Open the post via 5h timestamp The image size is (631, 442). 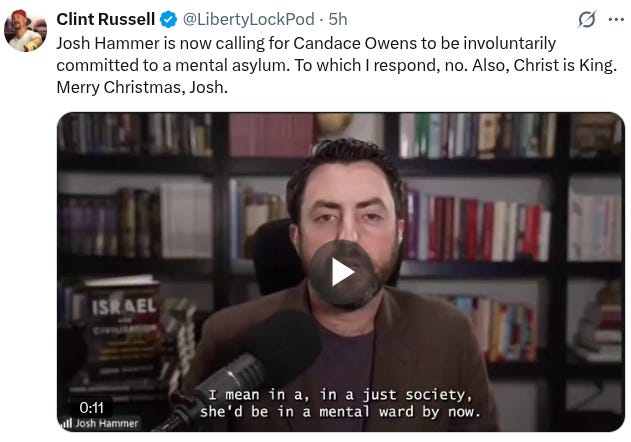[338, 19]
